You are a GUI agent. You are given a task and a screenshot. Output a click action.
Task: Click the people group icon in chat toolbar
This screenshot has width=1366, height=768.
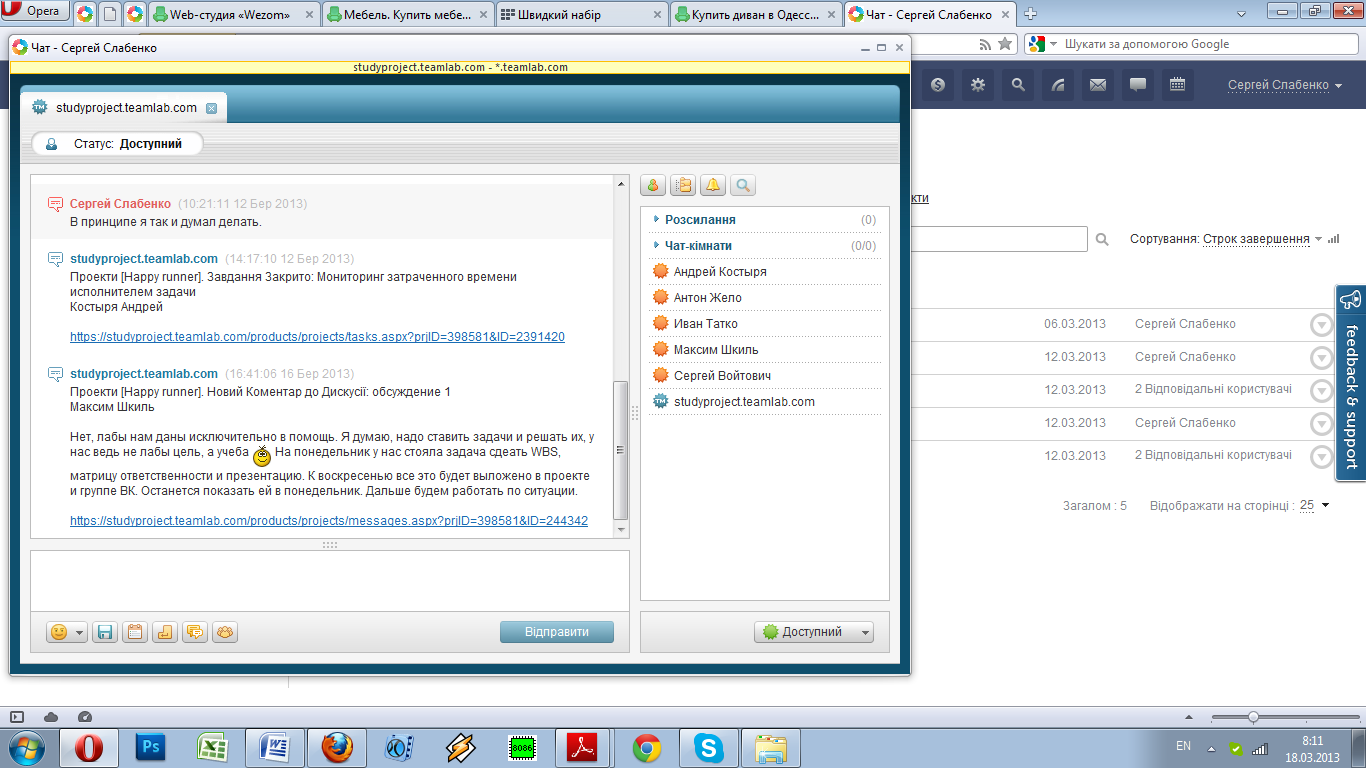[x=225, y=632]
